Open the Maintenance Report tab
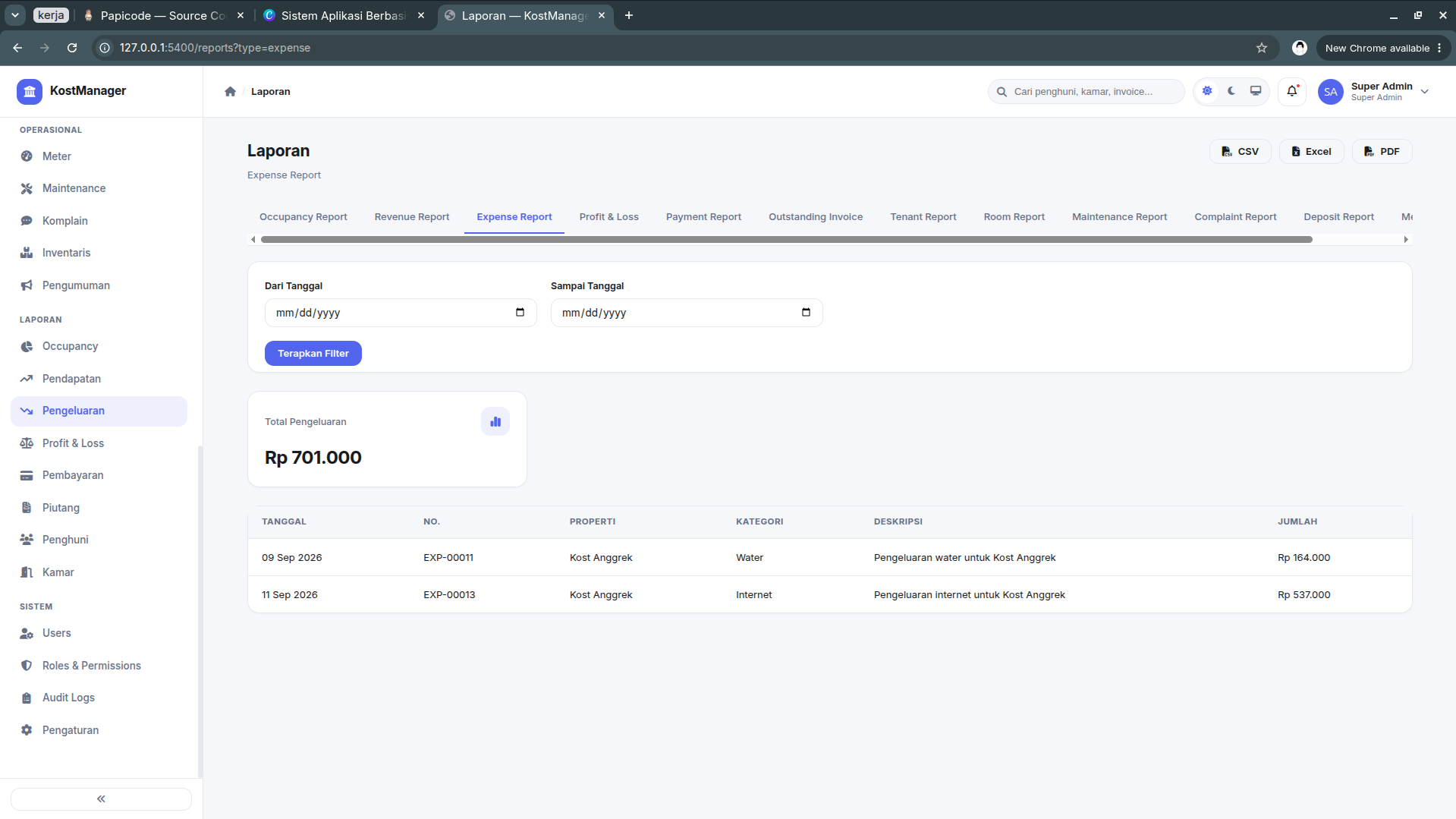The height and width of the screenshot is (819, 1456). [x=1120, y=217]
